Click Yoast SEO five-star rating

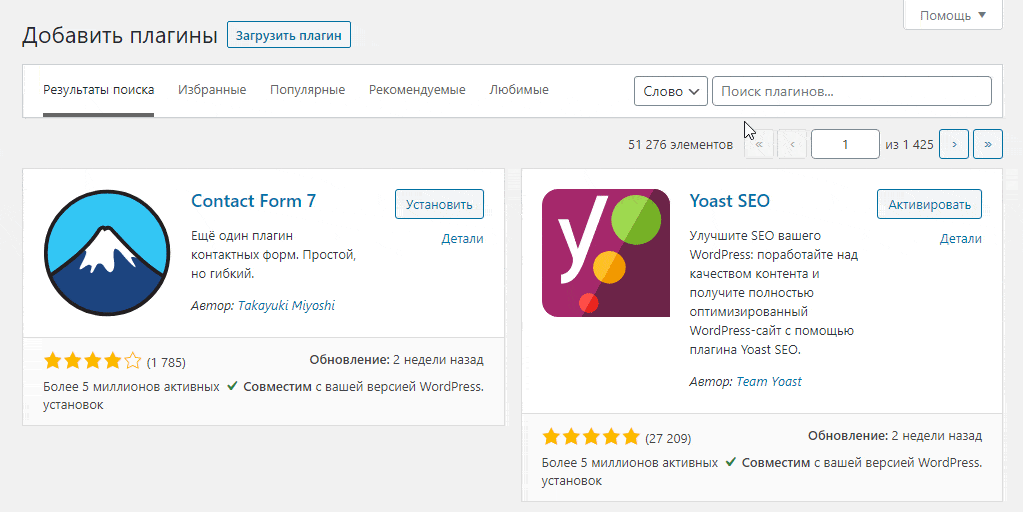[591, 436]
